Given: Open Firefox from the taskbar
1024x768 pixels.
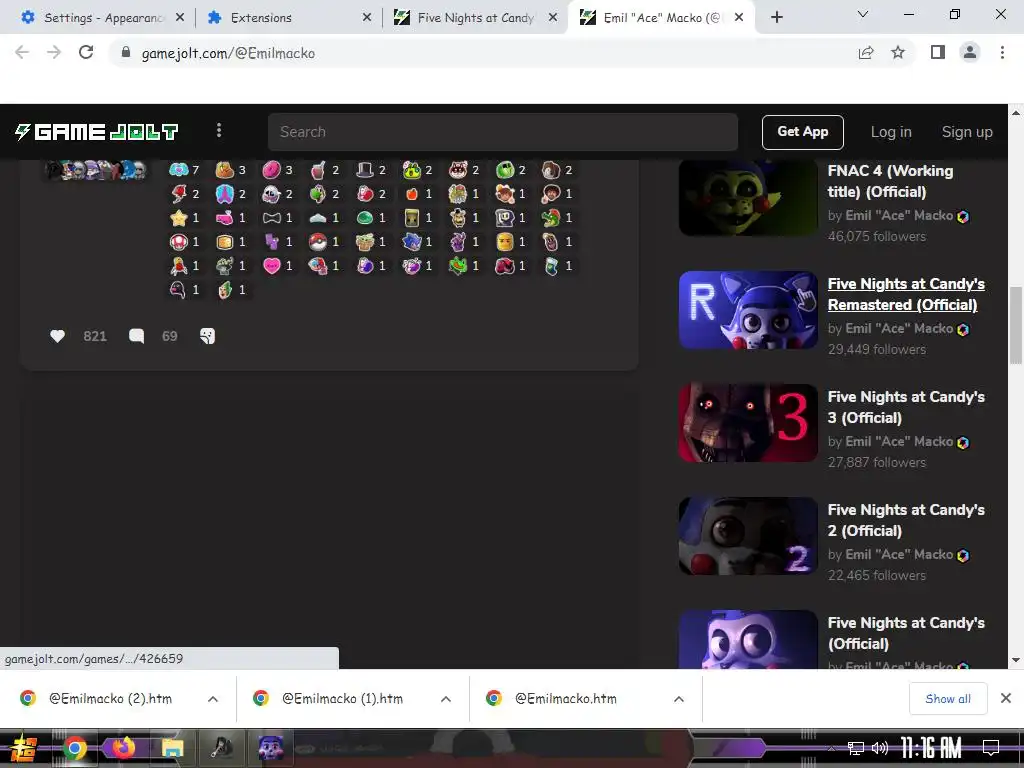Looking at the screenshot, I should point(123,748).
